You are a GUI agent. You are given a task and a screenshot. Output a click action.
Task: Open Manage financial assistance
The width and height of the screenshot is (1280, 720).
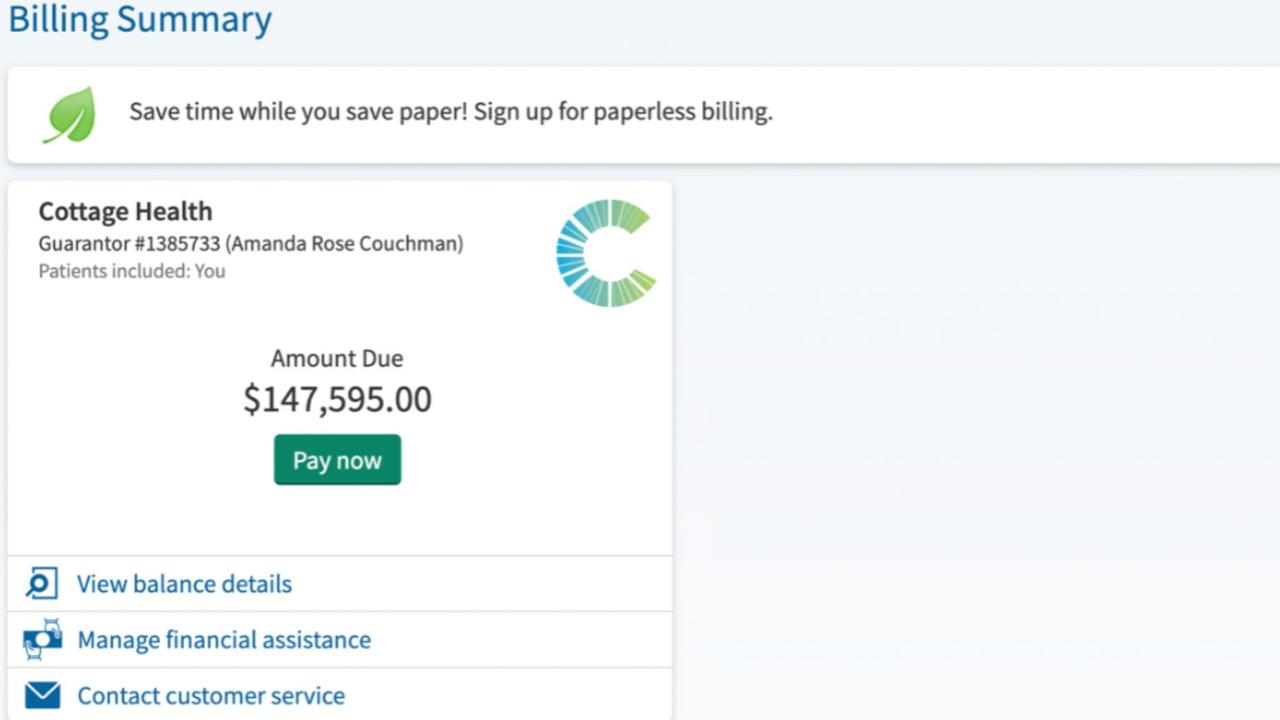coord(224,640)
